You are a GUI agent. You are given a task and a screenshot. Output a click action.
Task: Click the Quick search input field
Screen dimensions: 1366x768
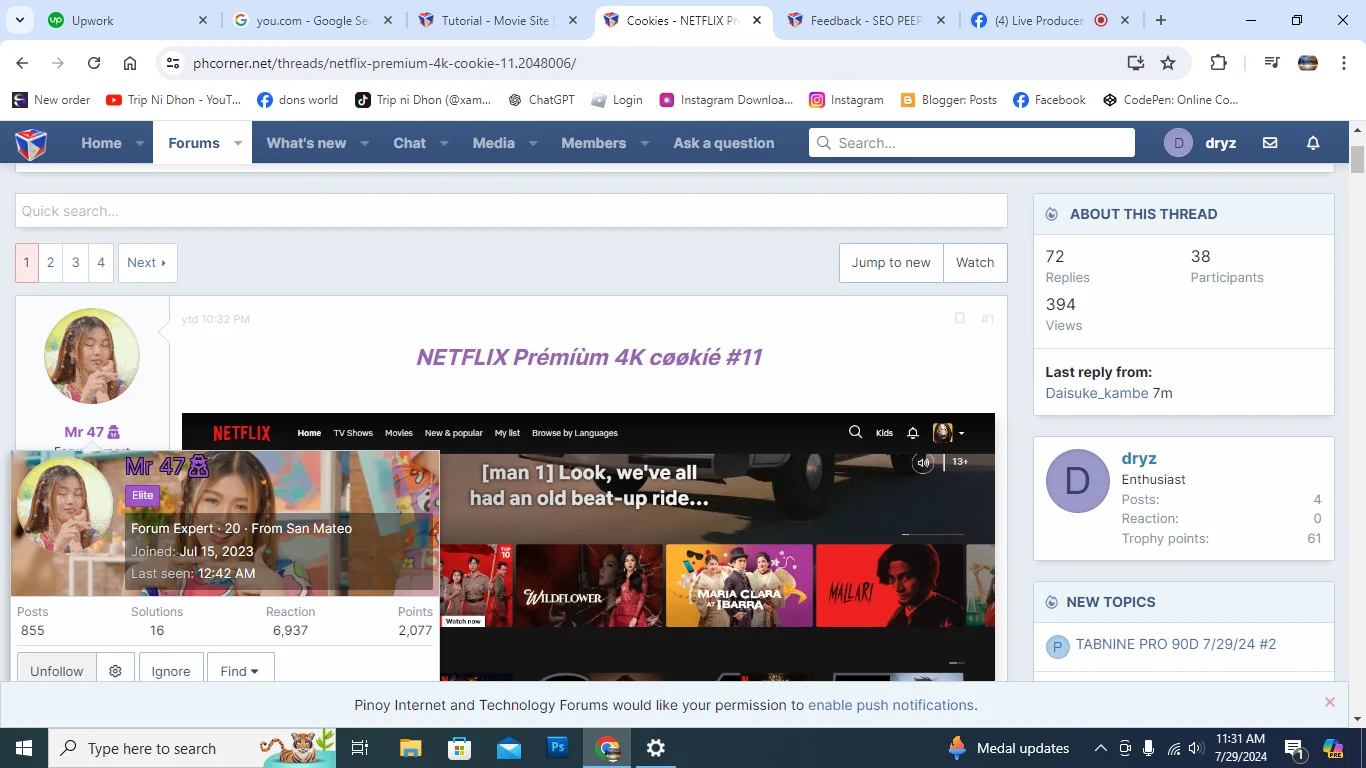point(511,211)
